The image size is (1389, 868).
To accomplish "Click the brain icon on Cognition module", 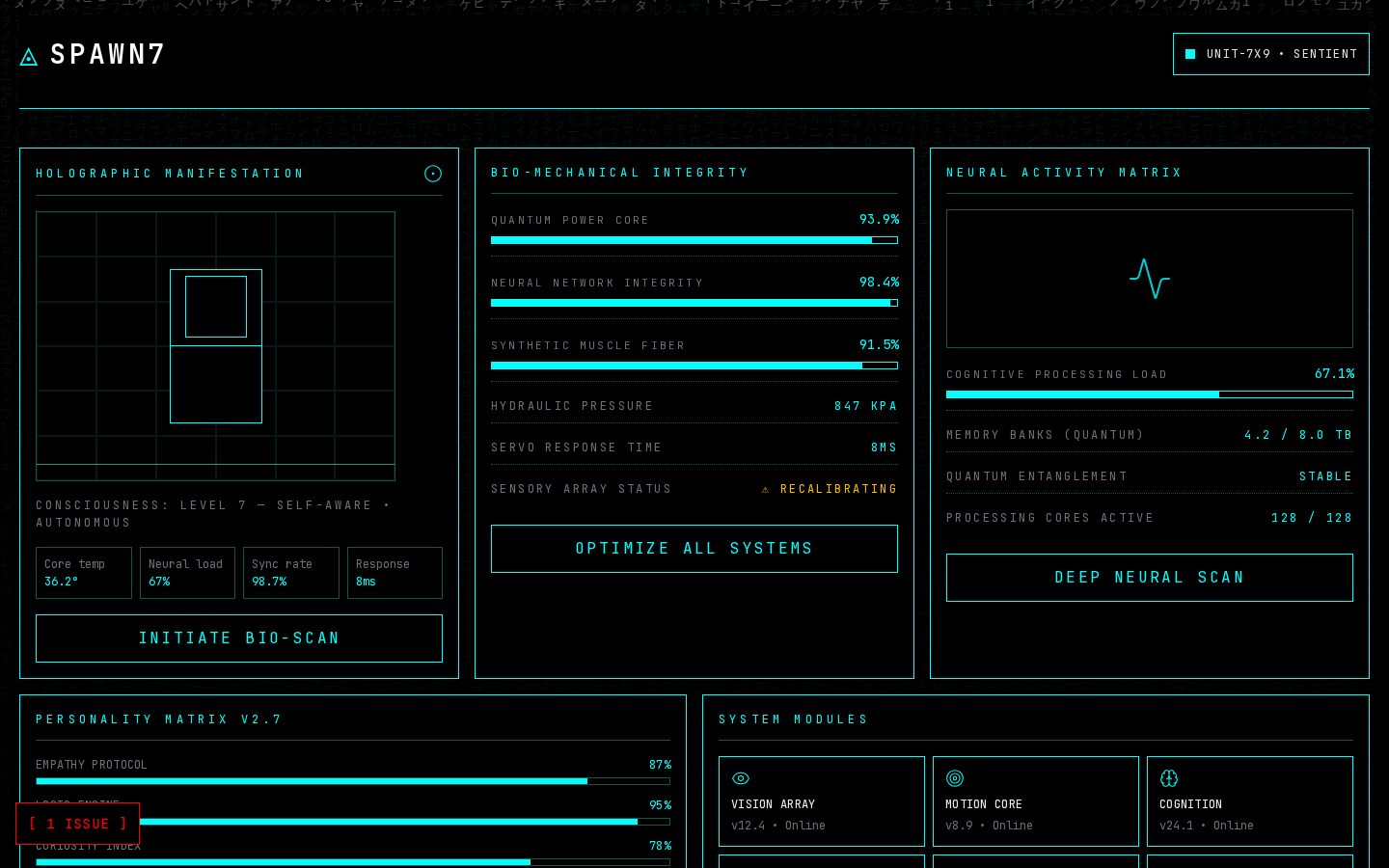I will point(1169,778).
